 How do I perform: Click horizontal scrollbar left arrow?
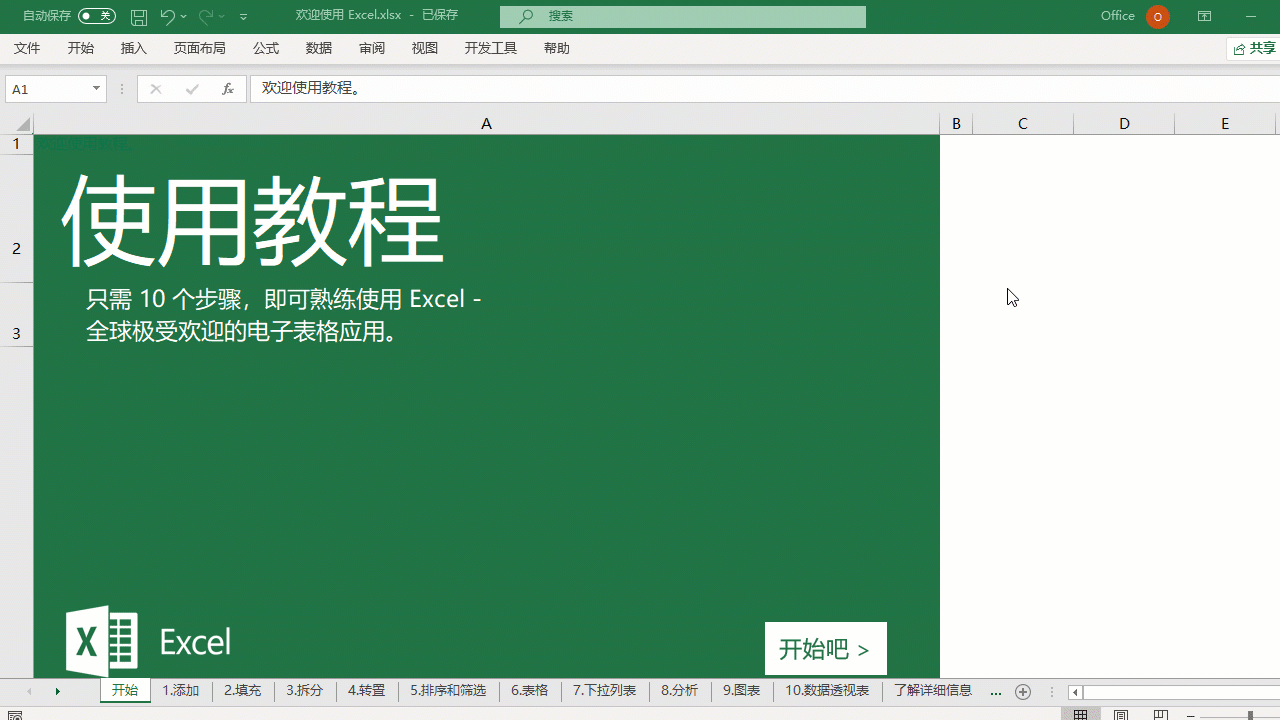tap(1075, 692)
